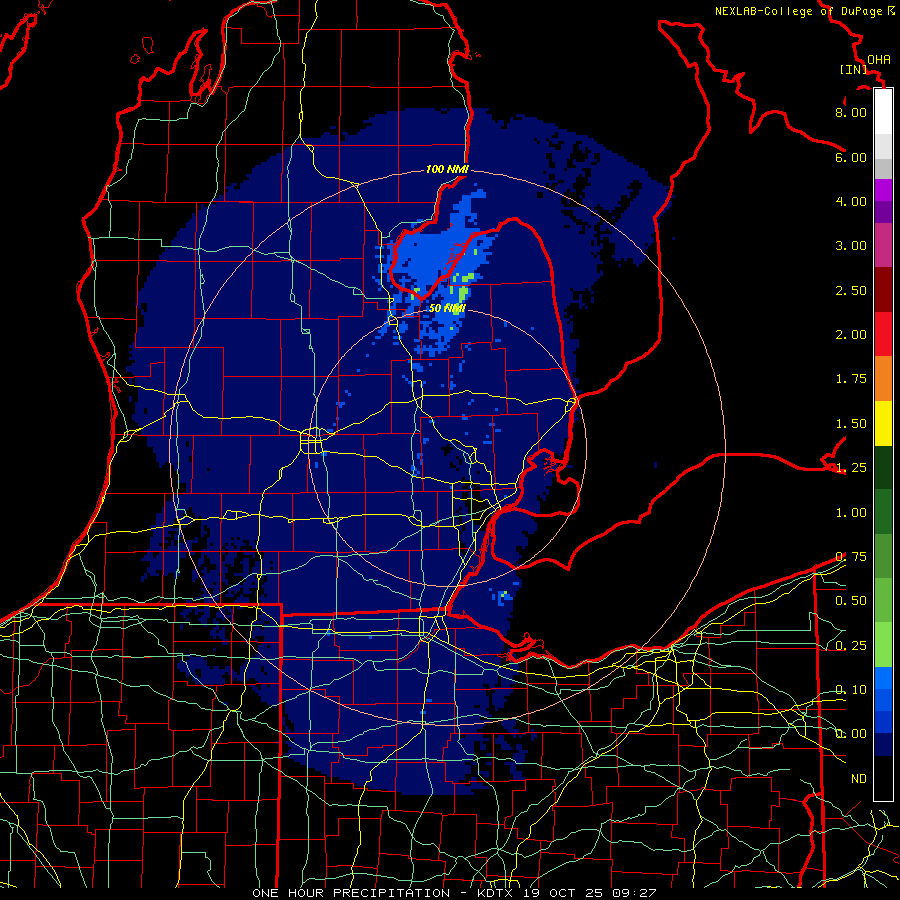Click the '100 NMI' range ring label
Viewport: 900px width, 900px height.
tap(447, 169)
